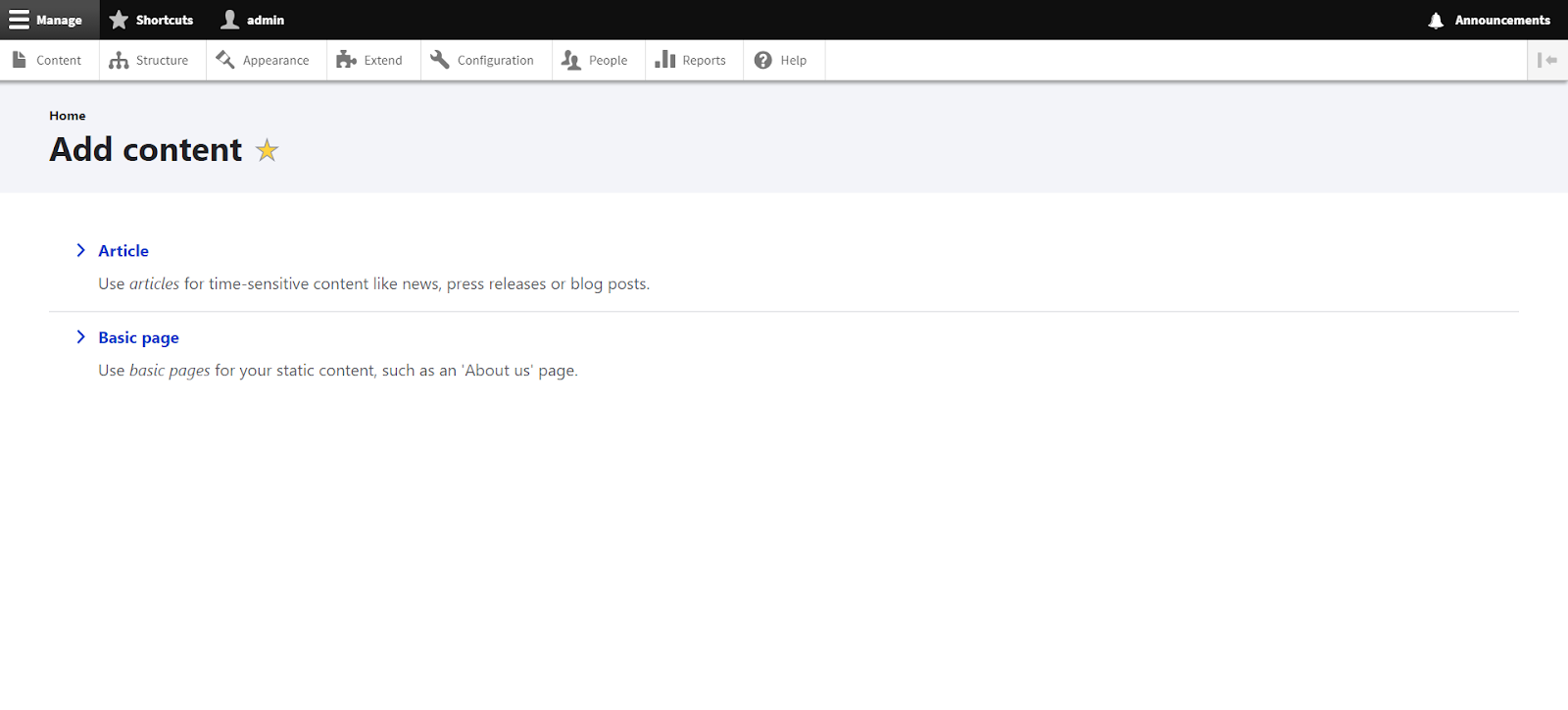Click the Add content page heading
The width and height of the screenshot is (1568, 710).
[146, 149]
